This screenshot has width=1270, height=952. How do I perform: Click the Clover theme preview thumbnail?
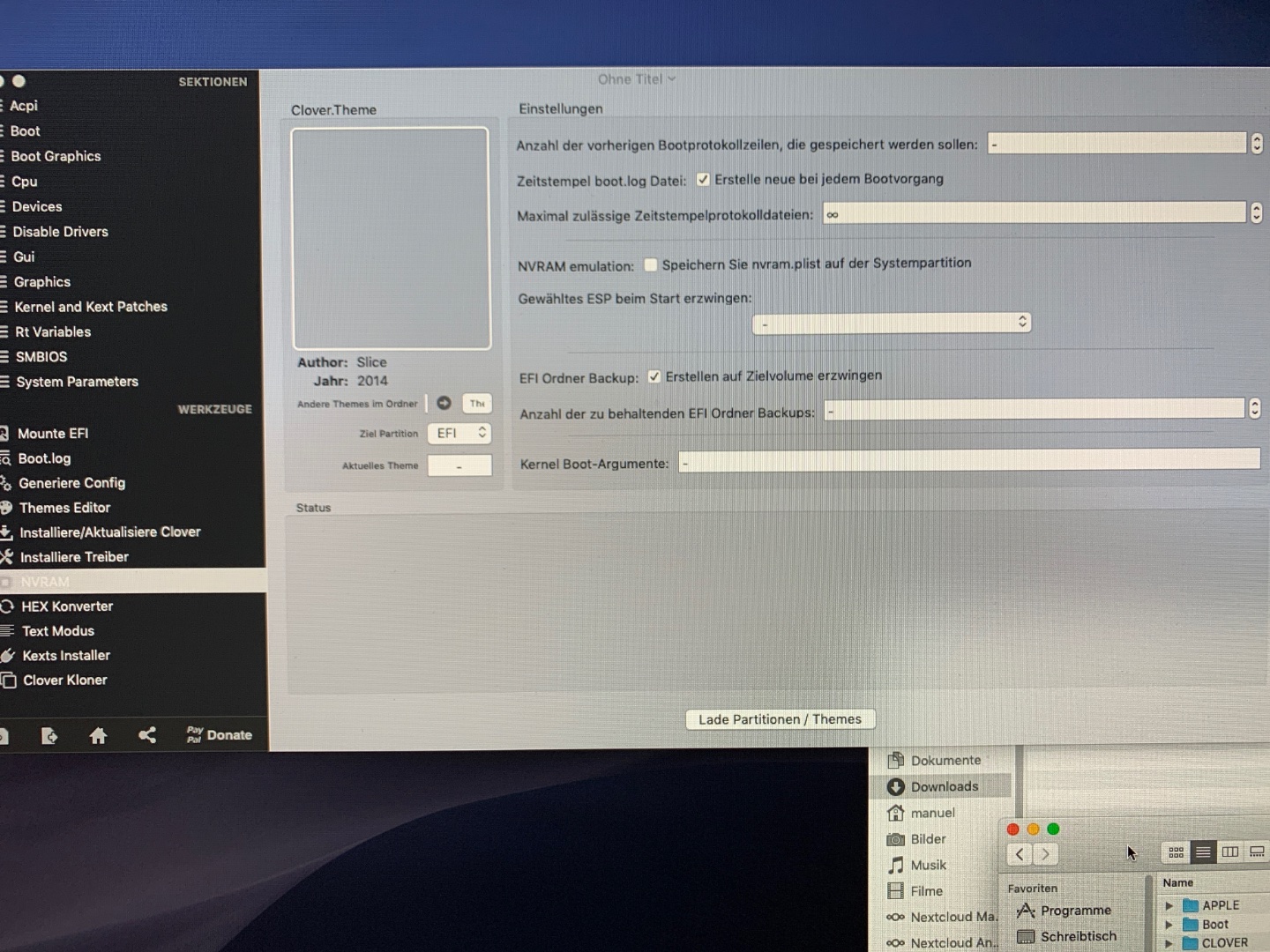(x=391, y=238)
